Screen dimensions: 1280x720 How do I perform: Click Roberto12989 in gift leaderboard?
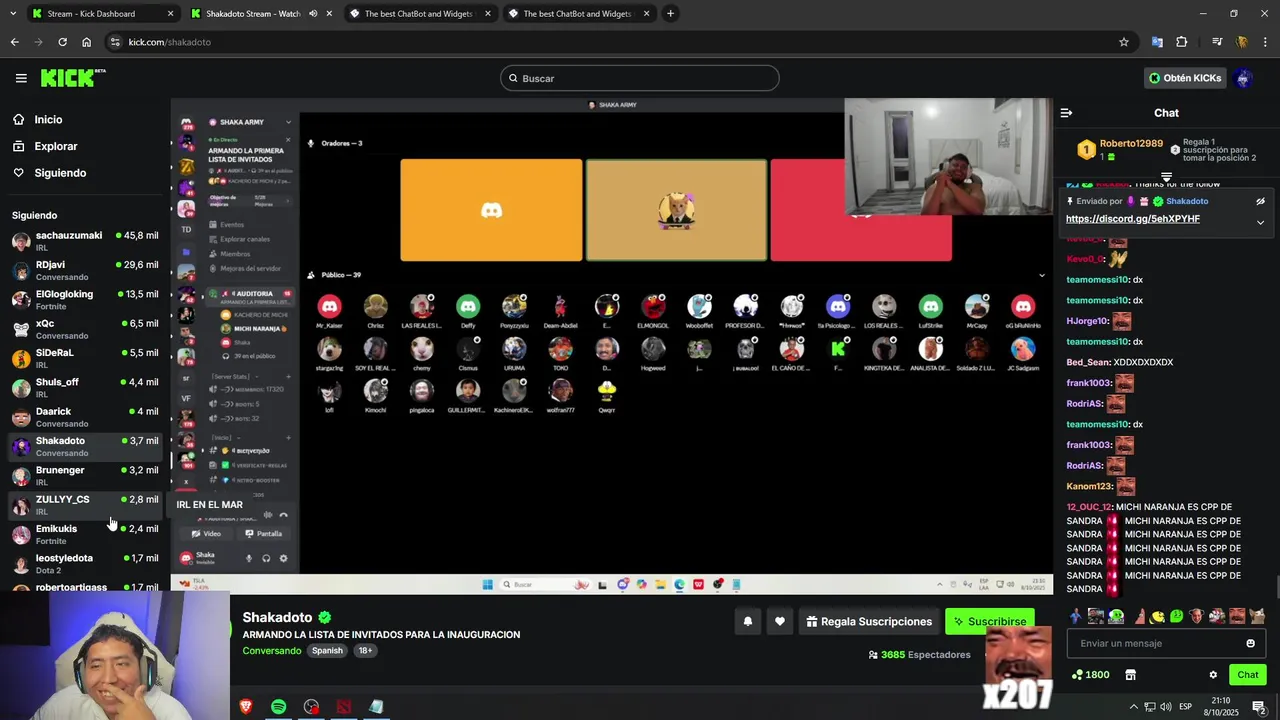pos(1131,144)
